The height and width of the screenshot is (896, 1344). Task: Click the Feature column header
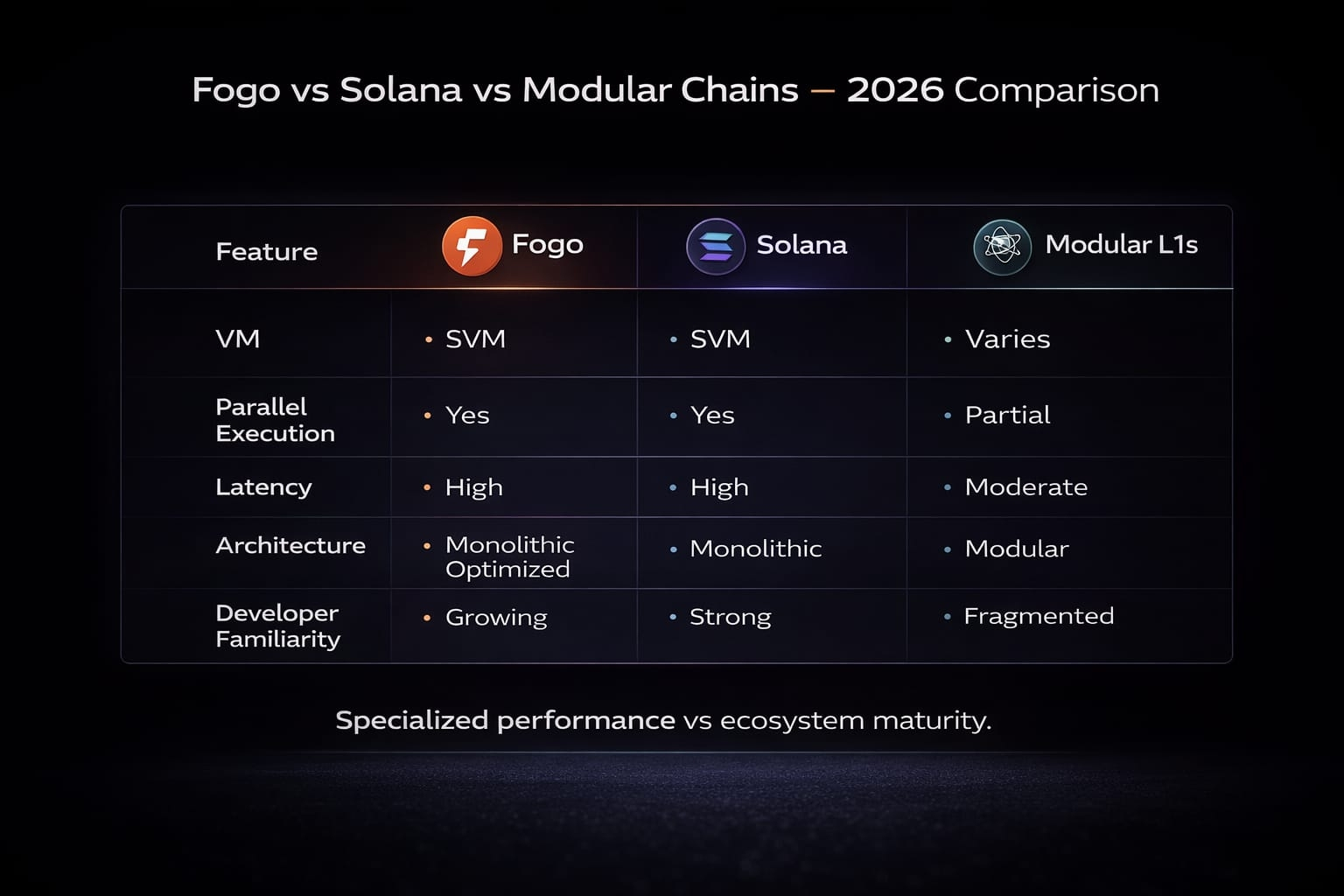pos(266,252)
